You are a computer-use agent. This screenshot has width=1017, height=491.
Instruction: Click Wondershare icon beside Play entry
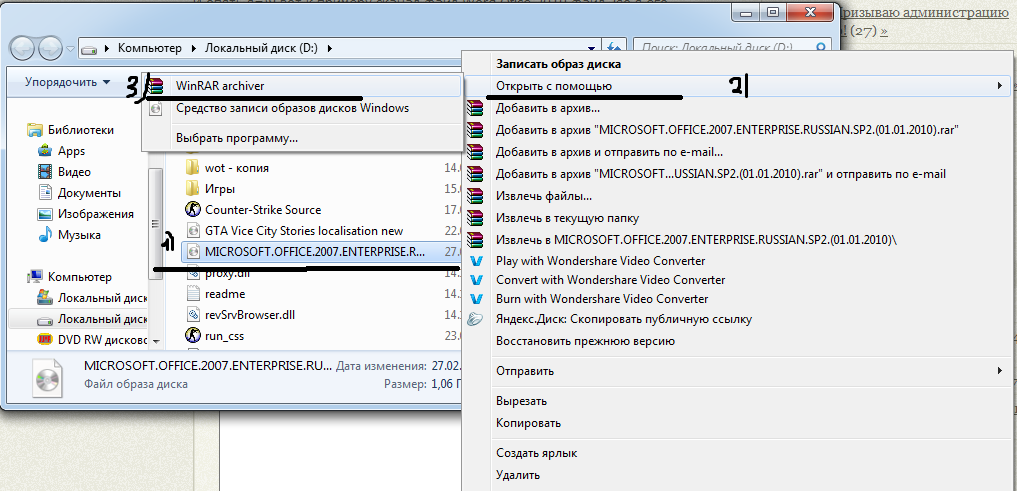pyautogui.click(x=477, y=261)
